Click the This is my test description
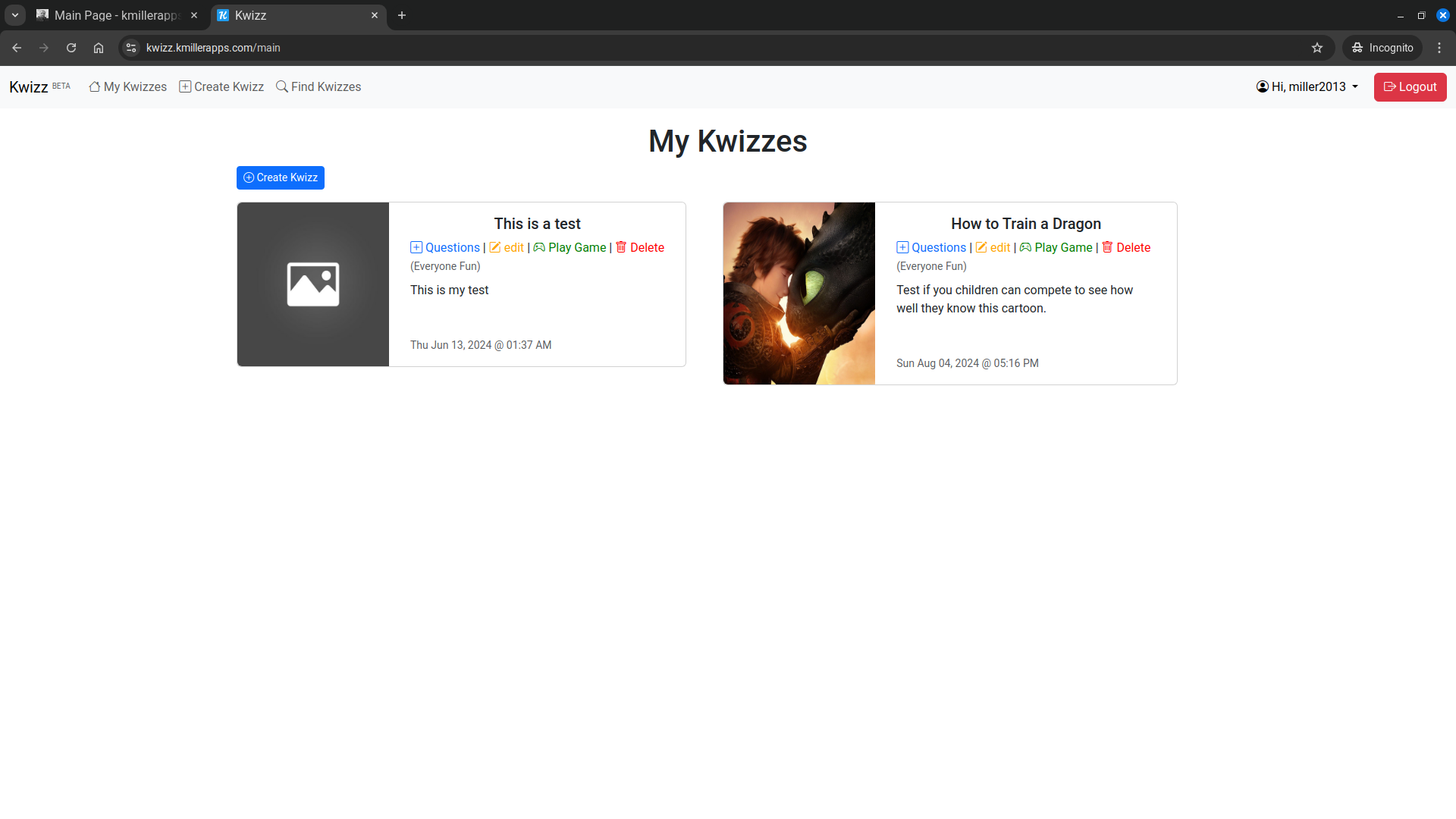 [450, 290]
